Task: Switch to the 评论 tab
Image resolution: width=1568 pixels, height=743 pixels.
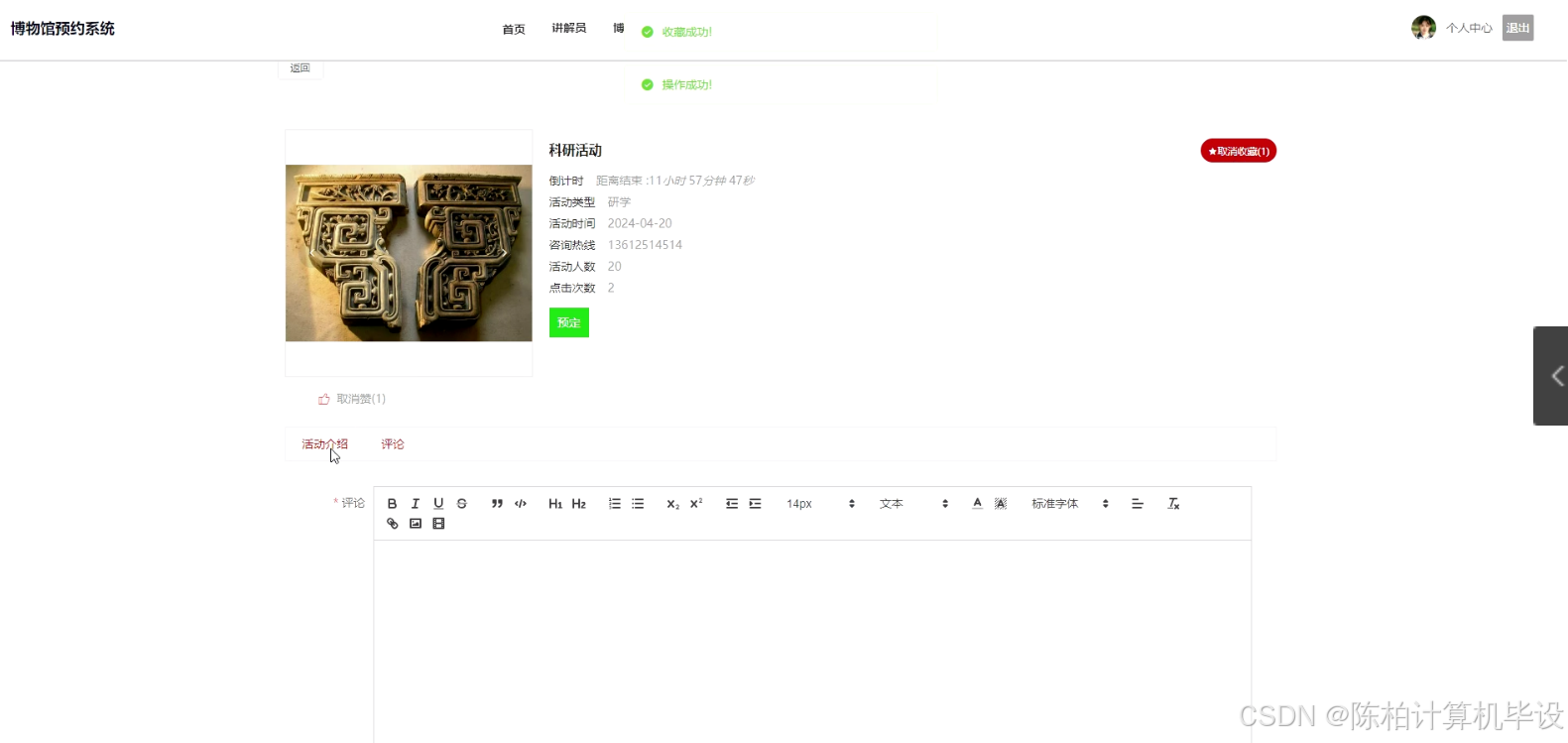Action: coord(393,444)
